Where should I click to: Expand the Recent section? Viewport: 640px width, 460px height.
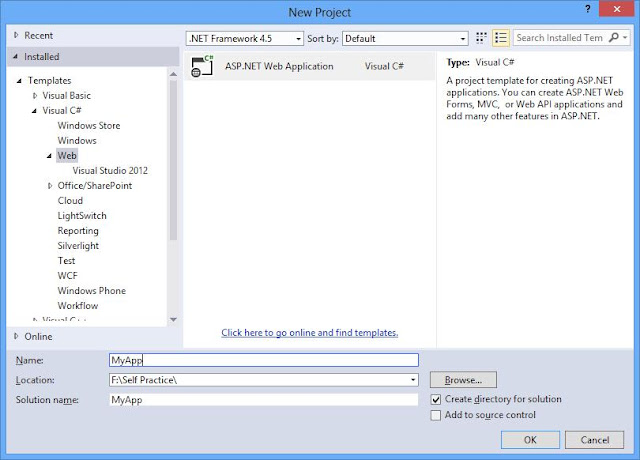16,35
